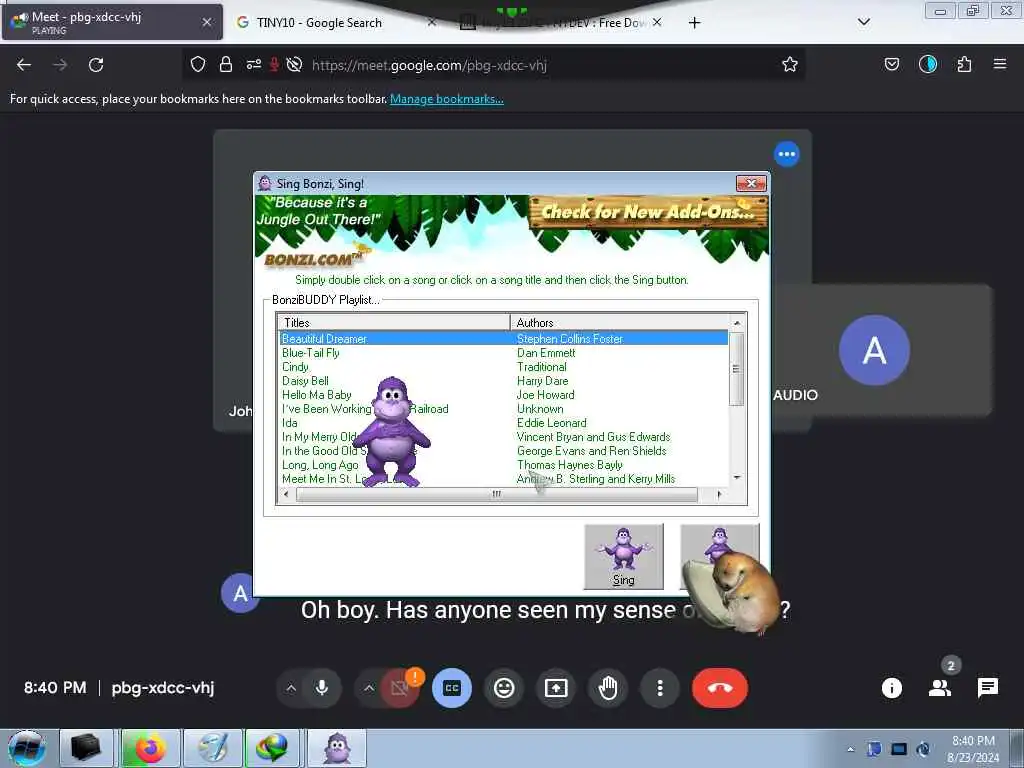Toggle closed captions in Meet
The height and width of the screenshot is (768, 1024).
tap(451, 688)
